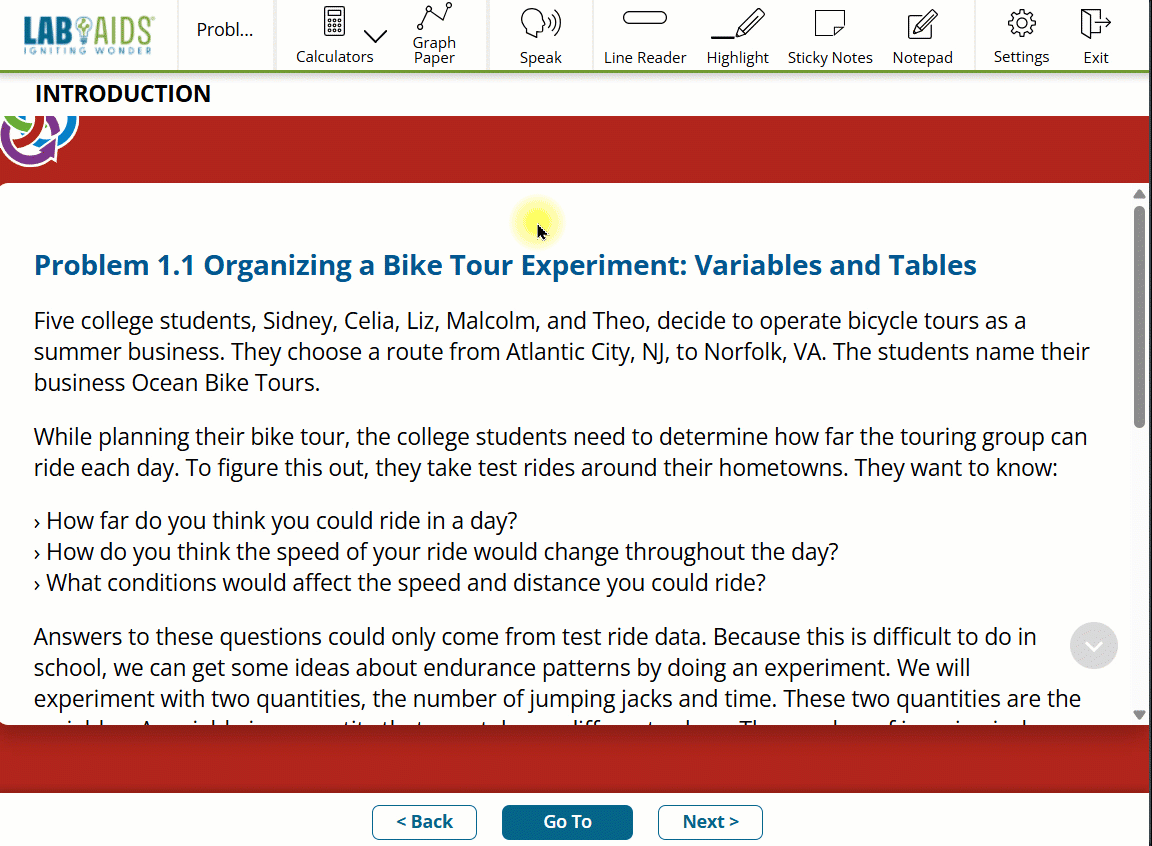The width and height of the screenshot is (1152, 846).
Task: Open the Graph Paper tool
Action: coord(434,35)
